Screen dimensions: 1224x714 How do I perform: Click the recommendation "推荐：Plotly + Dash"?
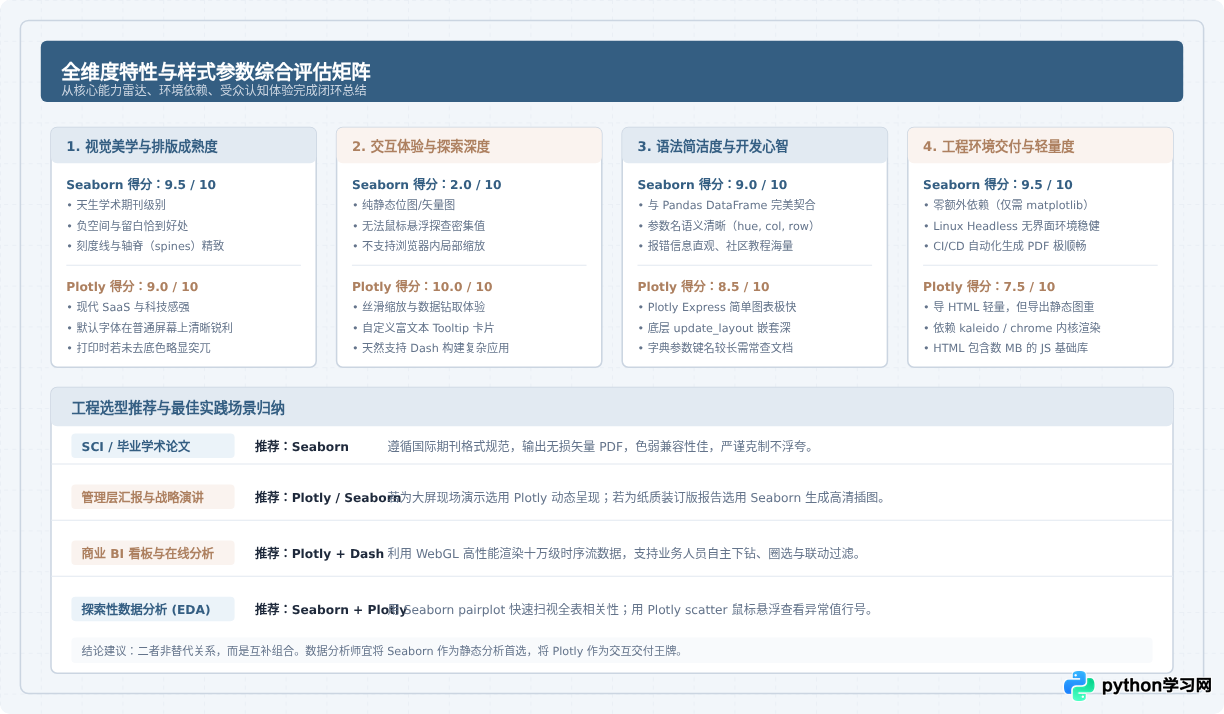click(x=319, y=553)
